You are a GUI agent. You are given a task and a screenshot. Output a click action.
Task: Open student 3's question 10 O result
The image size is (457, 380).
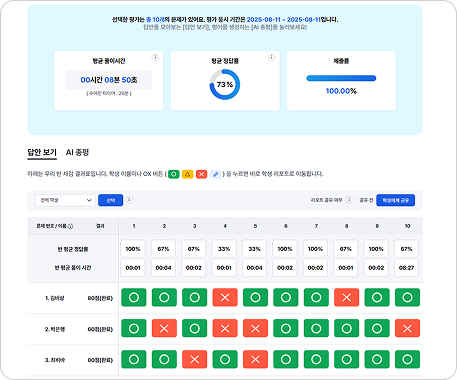(407, 359)
